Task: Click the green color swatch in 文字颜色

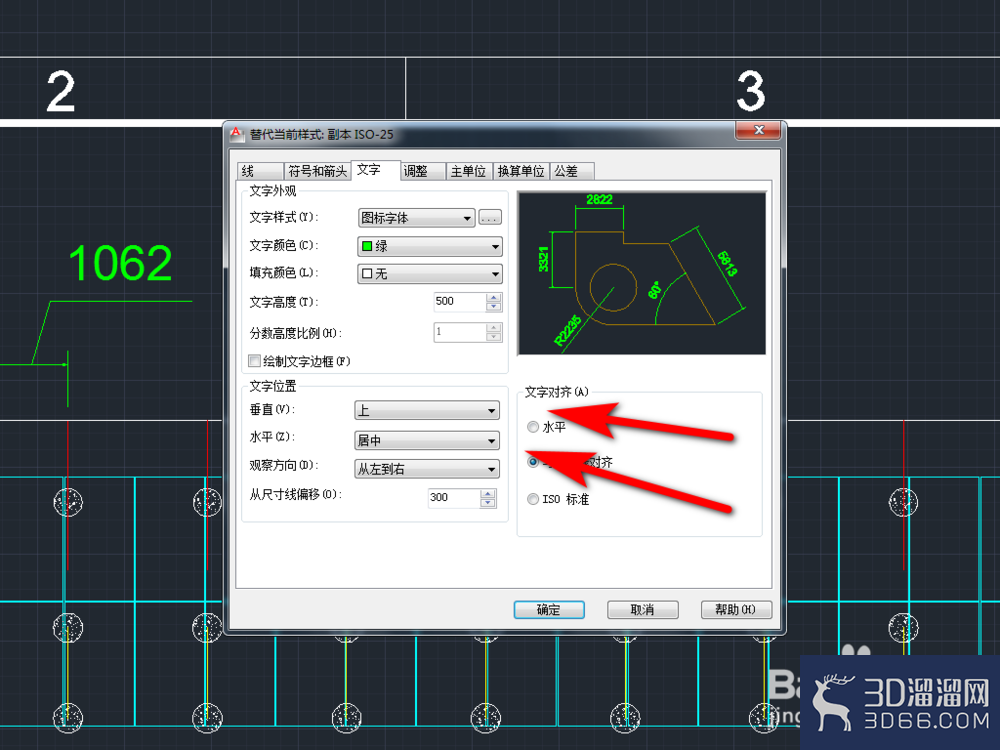Action: click(x=367, y=246)
